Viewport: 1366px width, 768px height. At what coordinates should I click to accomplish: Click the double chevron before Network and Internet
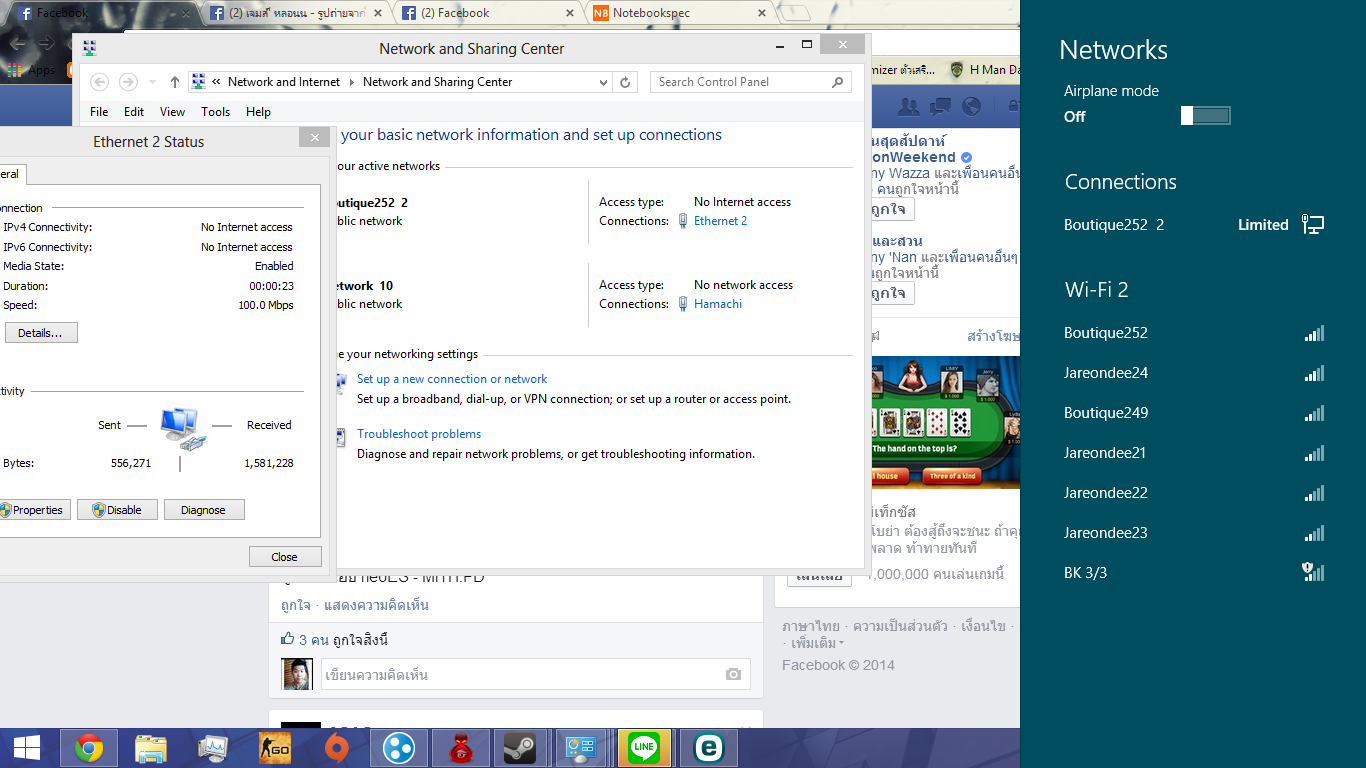point(216,82)
